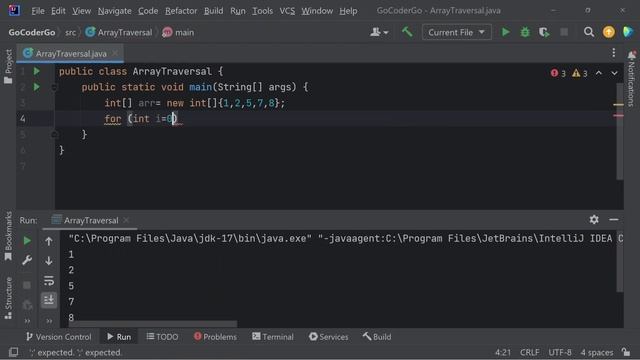This screenshot has width=640, height=360.
Task: Run with Coverage shield icon
Action: (544, 32)
